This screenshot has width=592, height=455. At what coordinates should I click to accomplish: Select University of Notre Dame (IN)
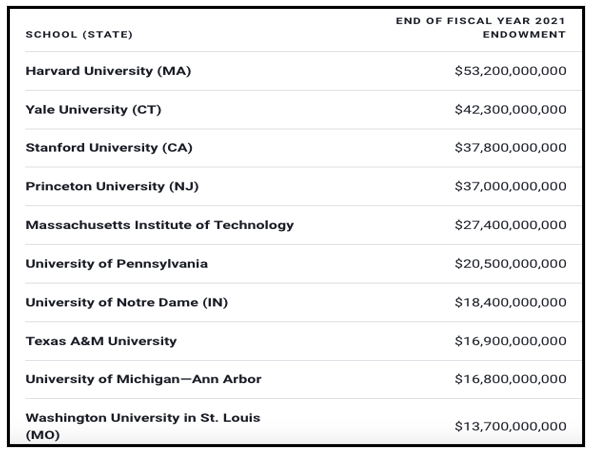(126, 302)
